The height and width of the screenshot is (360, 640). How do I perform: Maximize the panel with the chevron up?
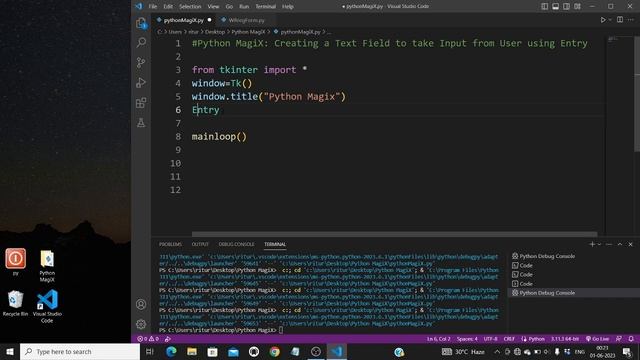tap(620, 244)
